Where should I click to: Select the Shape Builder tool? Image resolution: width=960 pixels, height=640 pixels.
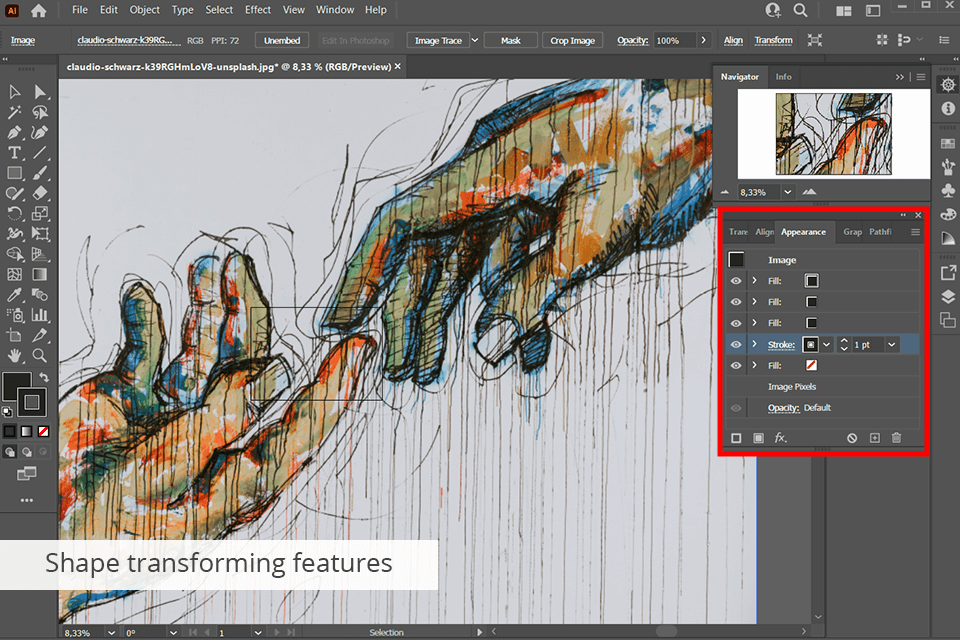tap(15, 254)
